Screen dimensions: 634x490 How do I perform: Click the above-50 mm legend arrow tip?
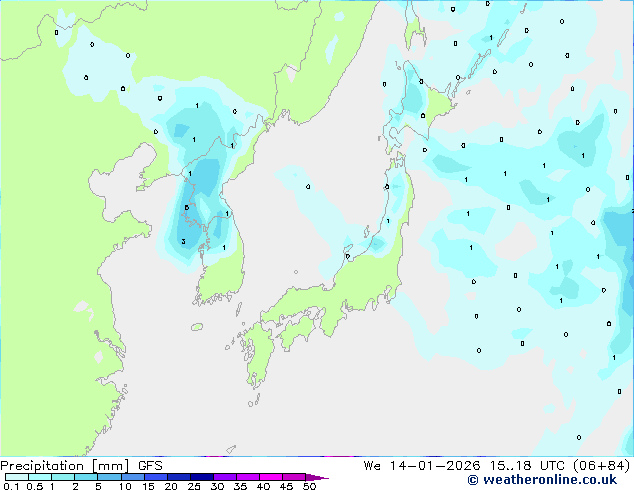click(x=317, y=477)
